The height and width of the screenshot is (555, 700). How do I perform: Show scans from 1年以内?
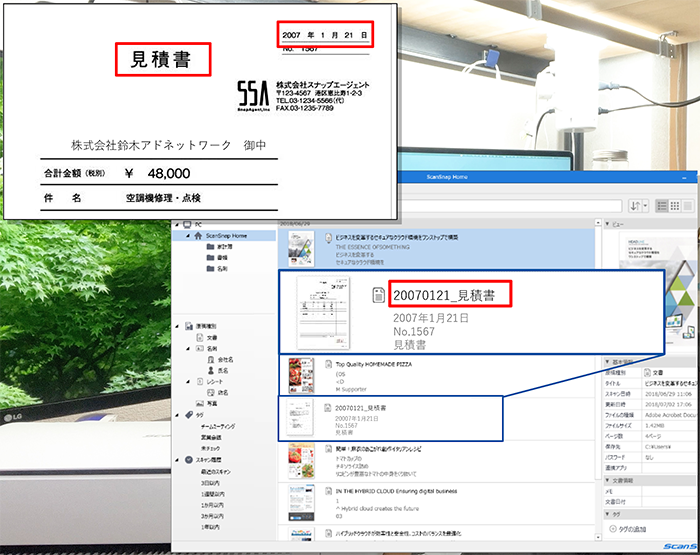pyautogui.click(x=210, y=527)
